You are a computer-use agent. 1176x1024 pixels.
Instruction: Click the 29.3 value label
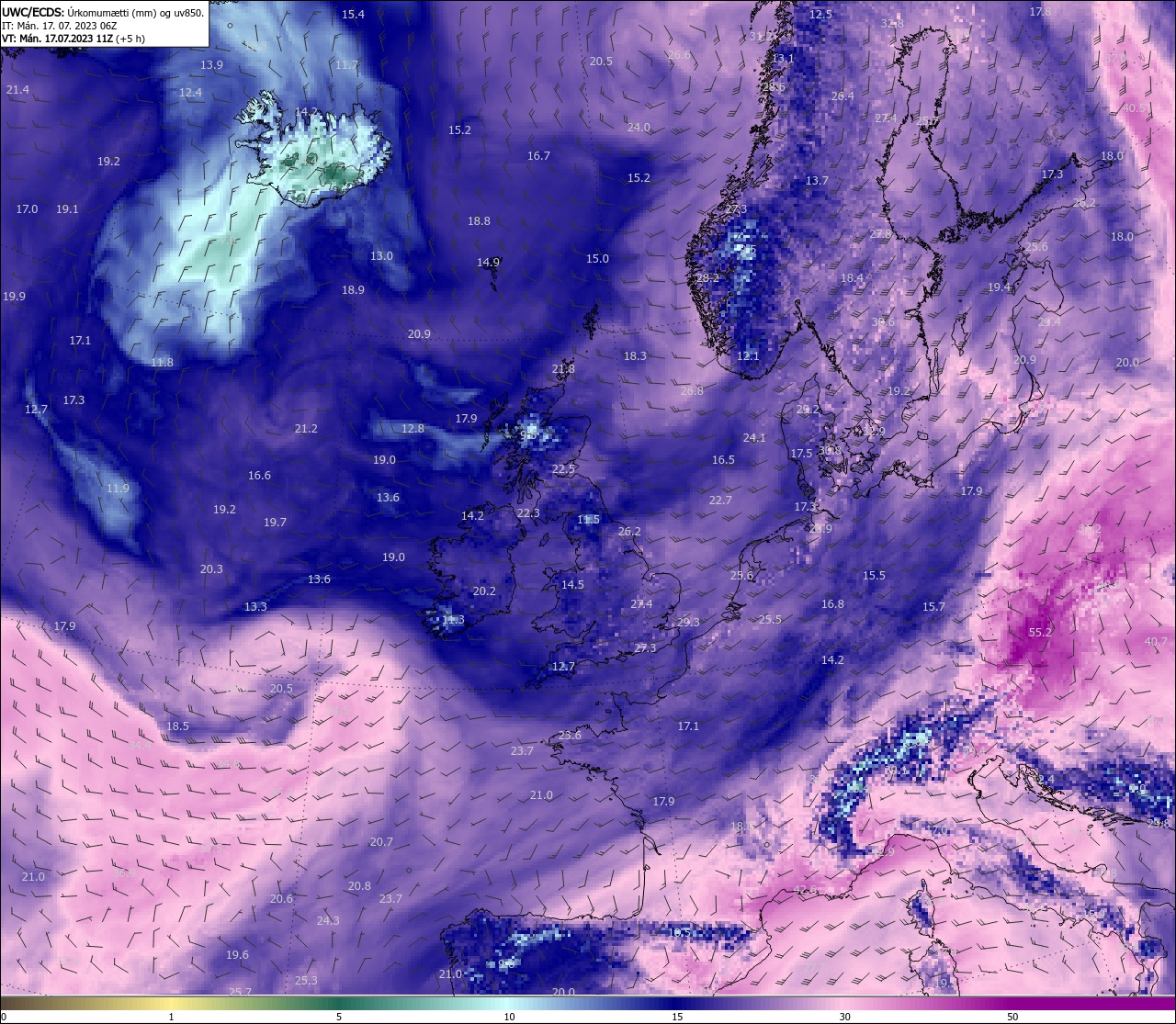click(x=688, y=623)
